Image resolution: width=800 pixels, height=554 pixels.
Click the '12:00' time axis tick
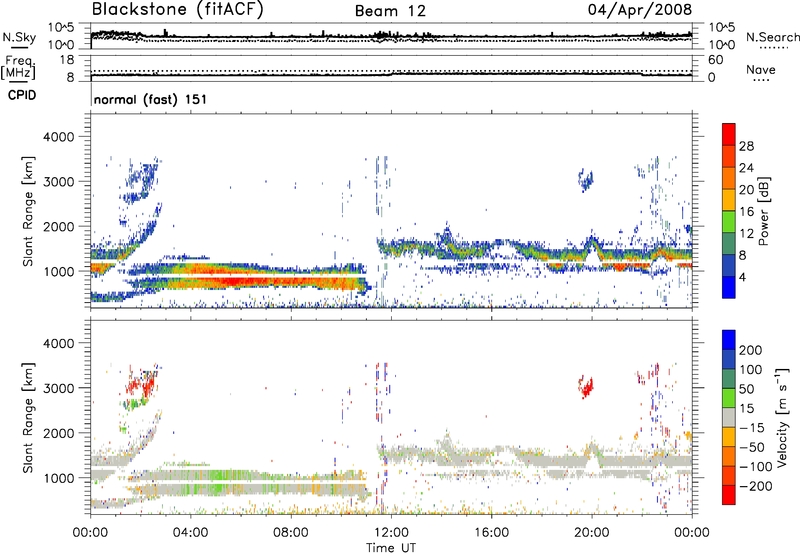point(391,533)
